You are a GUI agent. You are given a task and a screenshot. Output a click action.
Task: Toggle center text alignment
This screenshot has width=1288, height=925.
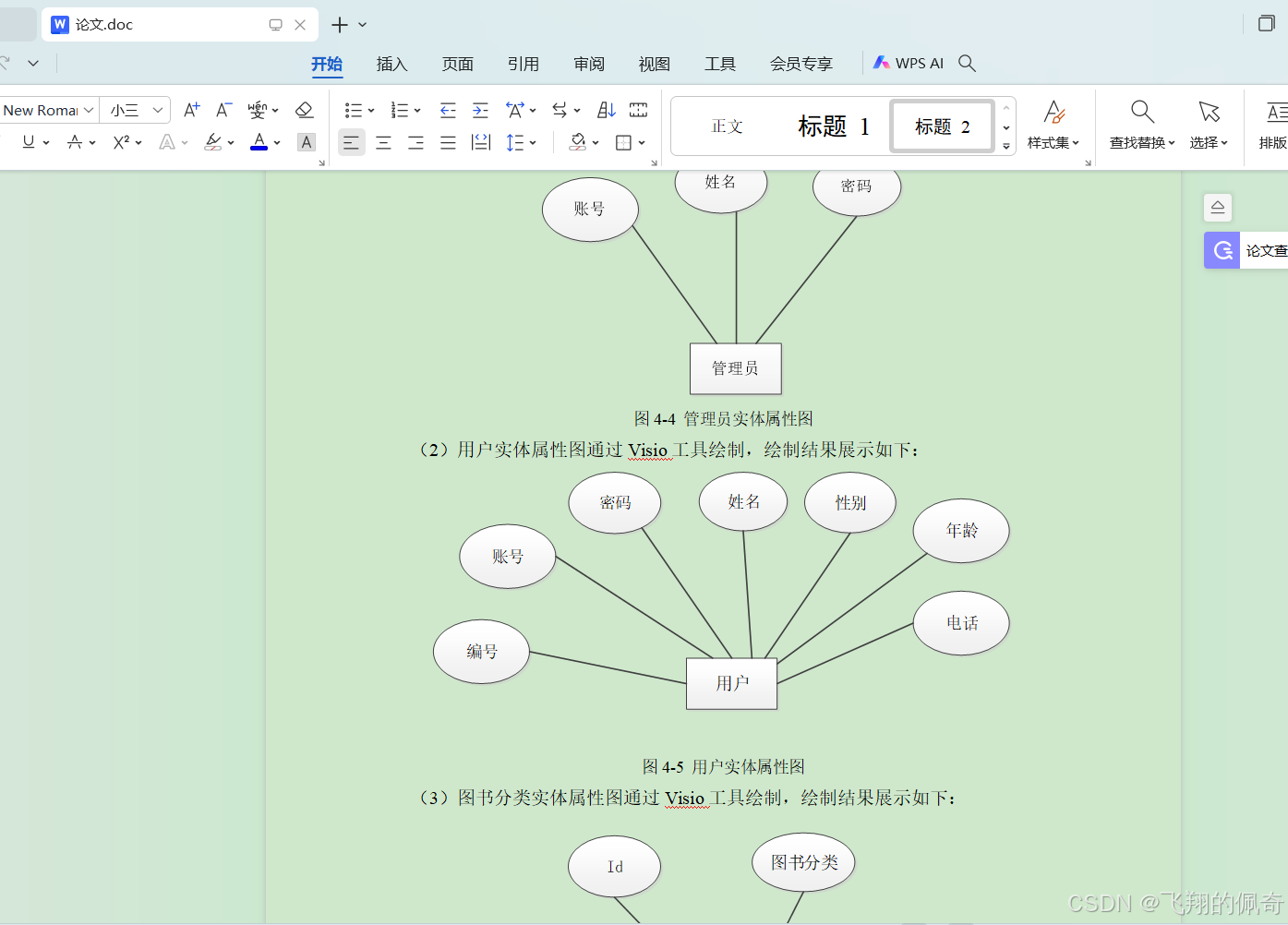(383, 142)
